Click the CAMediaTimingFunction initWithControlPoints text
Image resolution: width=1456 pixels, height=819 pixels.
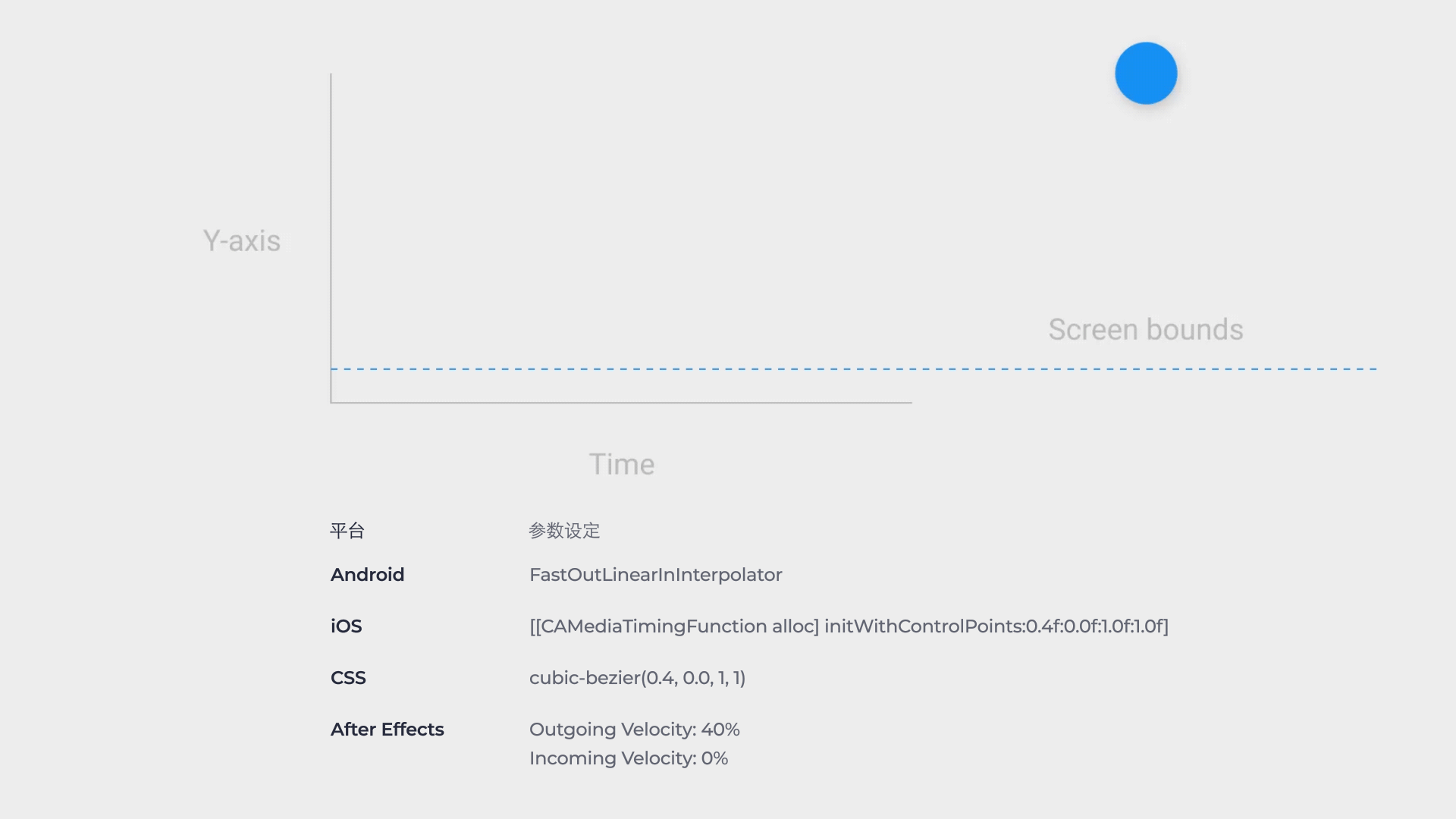coord(849,626)
